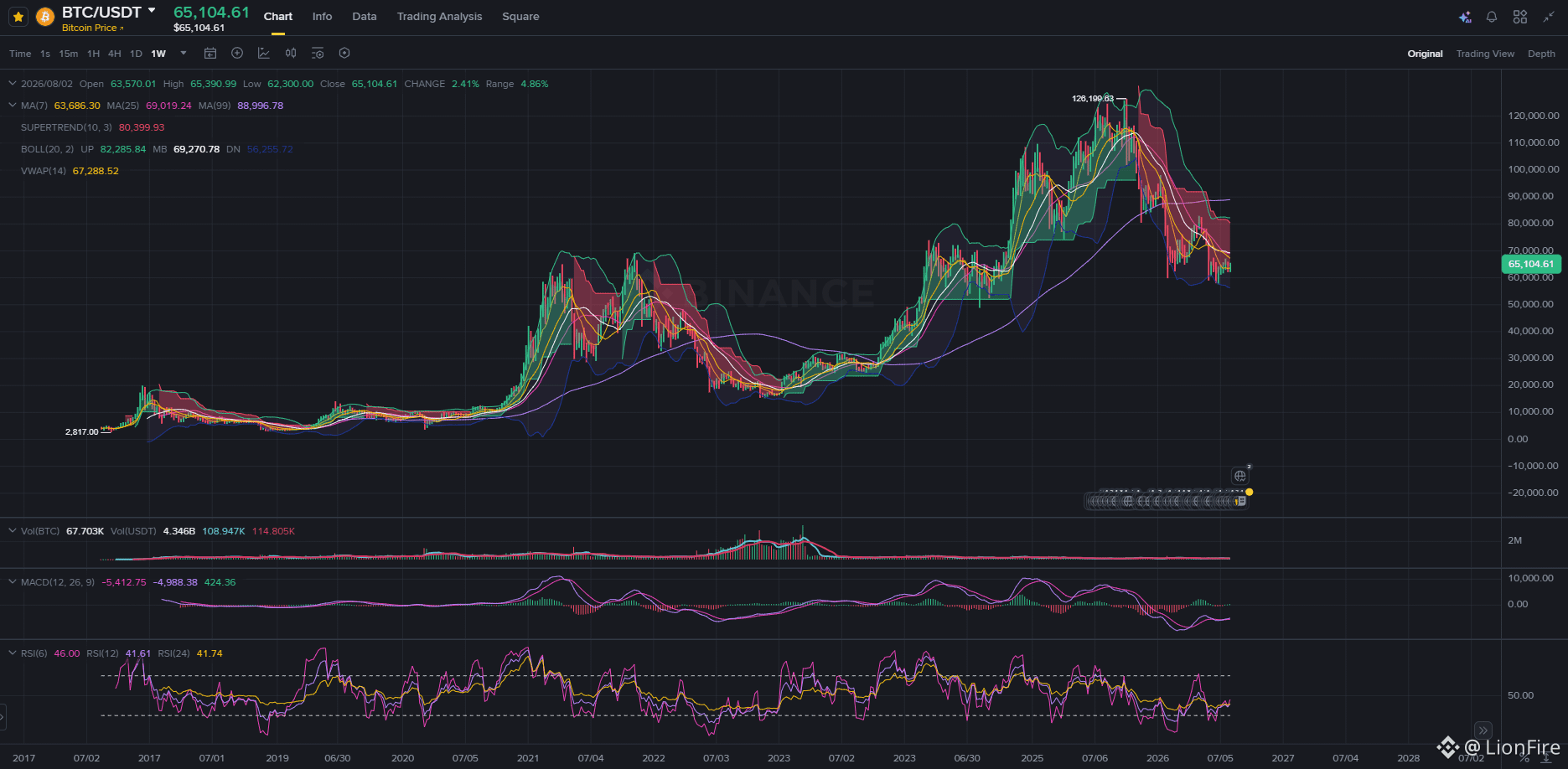Image resolution: width=1568 pixels, height=769 pixels.
Task: Click the MACD(12, 26, 9) label
Action: click(x=58, y=582)
